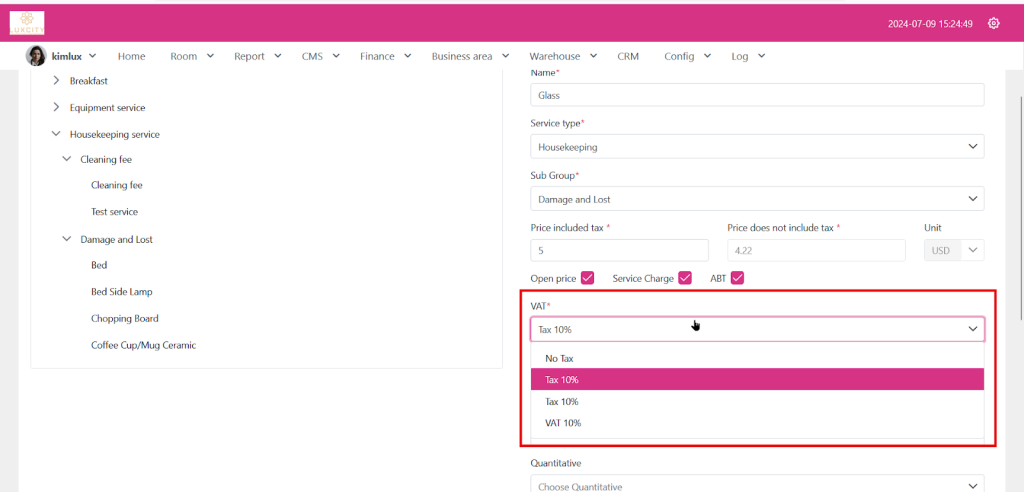Open the Sub Group dropdown
This screenshot has height=492, width=1024.
pyautogui.click(x=756, y=199)
